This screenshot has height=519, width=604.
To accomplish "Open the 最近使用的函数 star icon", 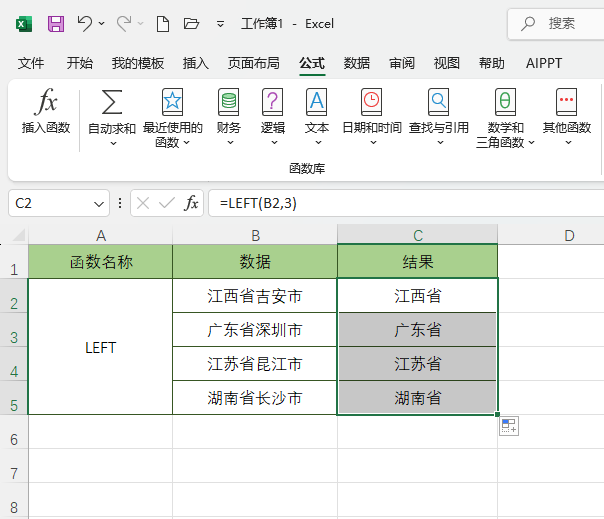I will click(x=172, y=102).
